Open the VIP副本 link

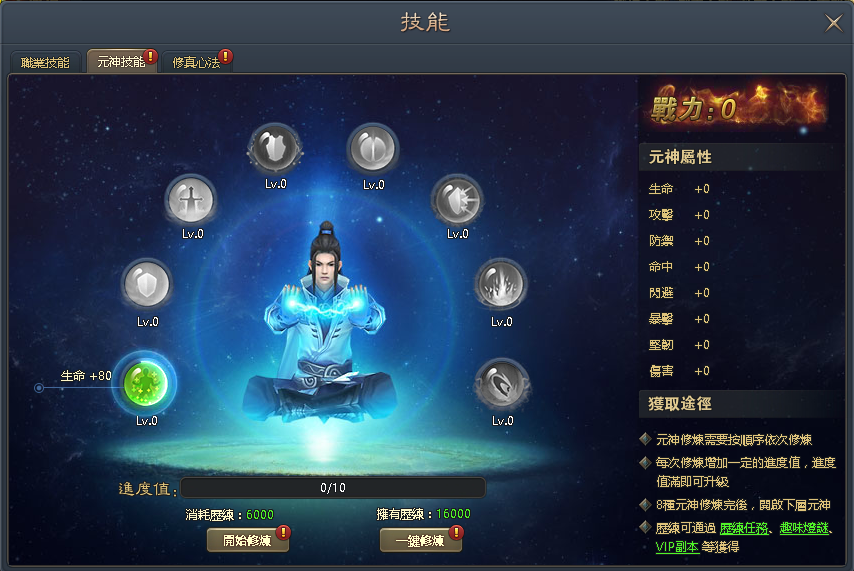[677, 546]
